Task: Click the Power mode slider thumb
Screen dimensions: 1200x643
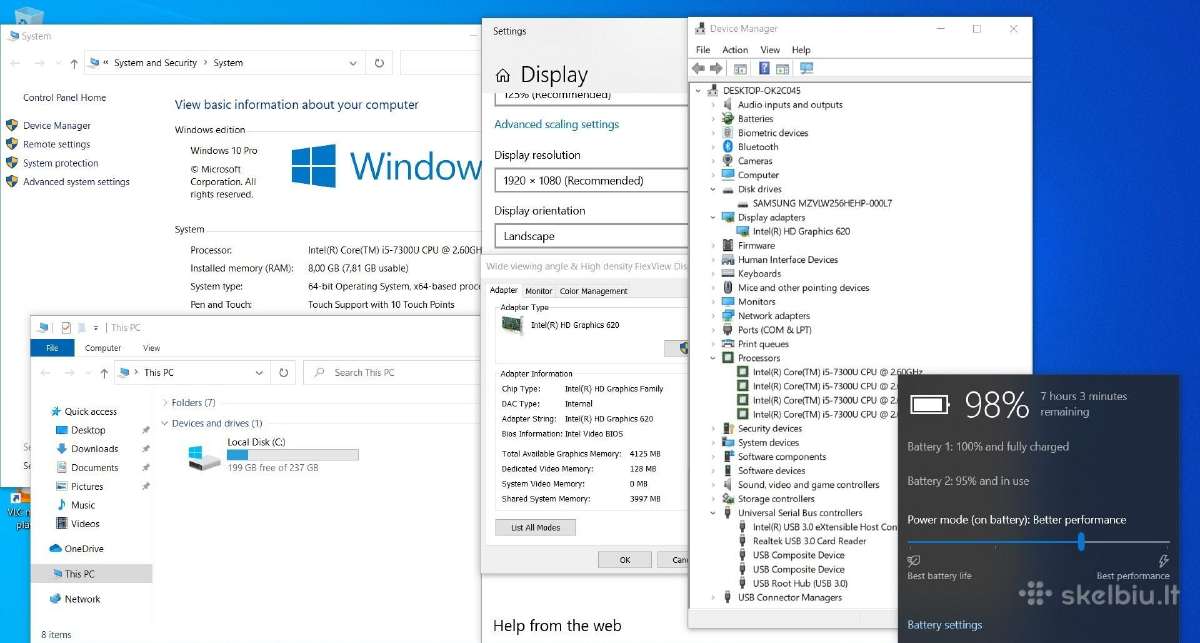Action: pos(1081,541)
